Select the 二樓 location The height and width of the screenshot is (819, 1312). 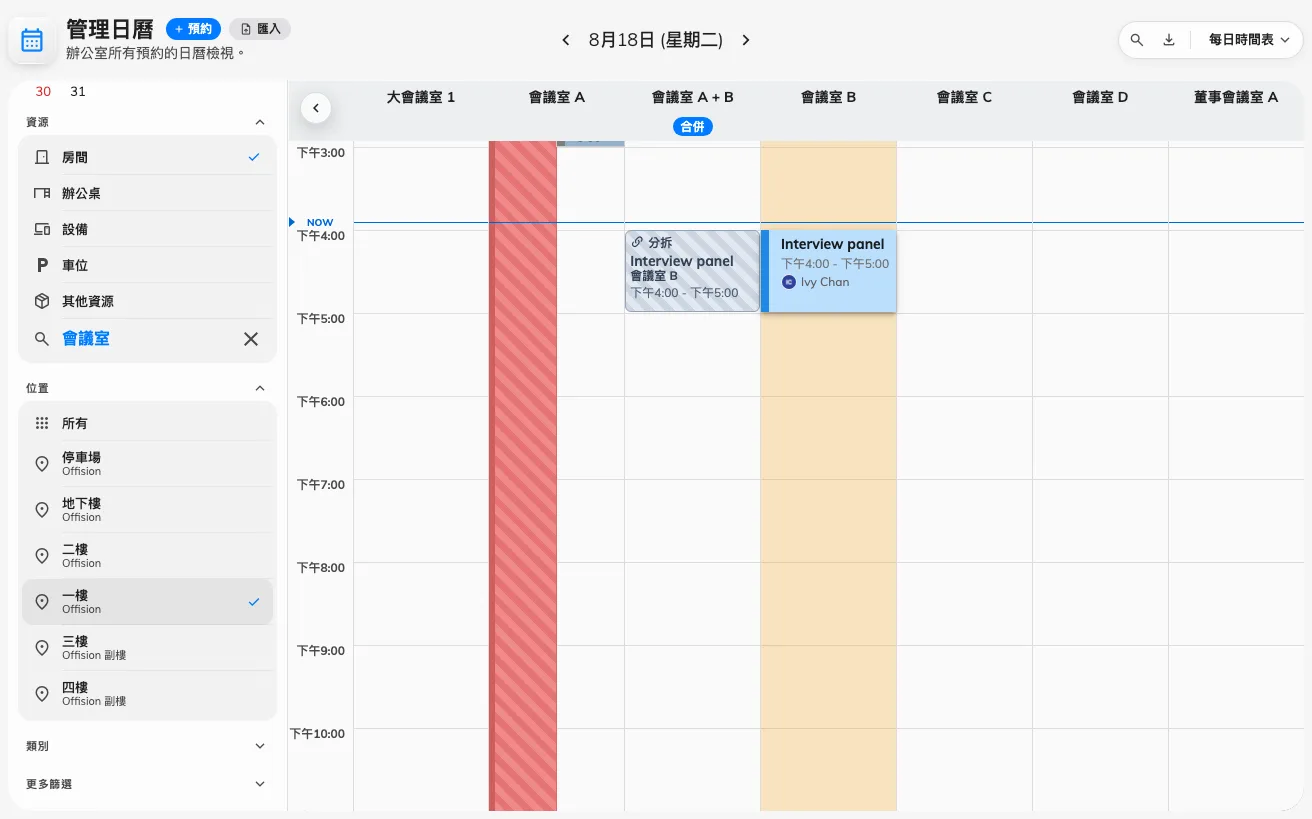pos(147,555)
